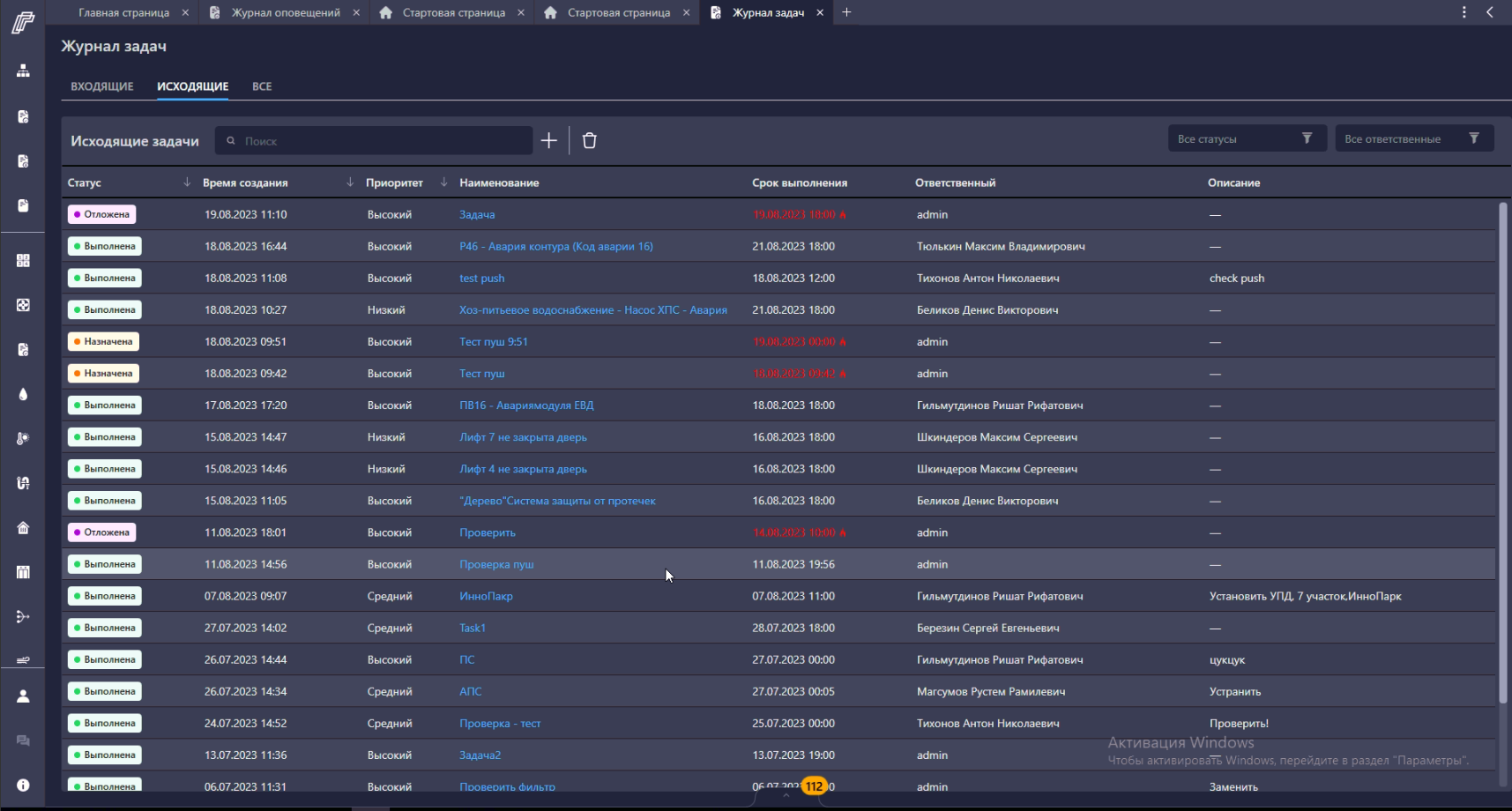Click the three-dot menu in the tab bar
1512x811 pixels.
[x=1464, y=12]
